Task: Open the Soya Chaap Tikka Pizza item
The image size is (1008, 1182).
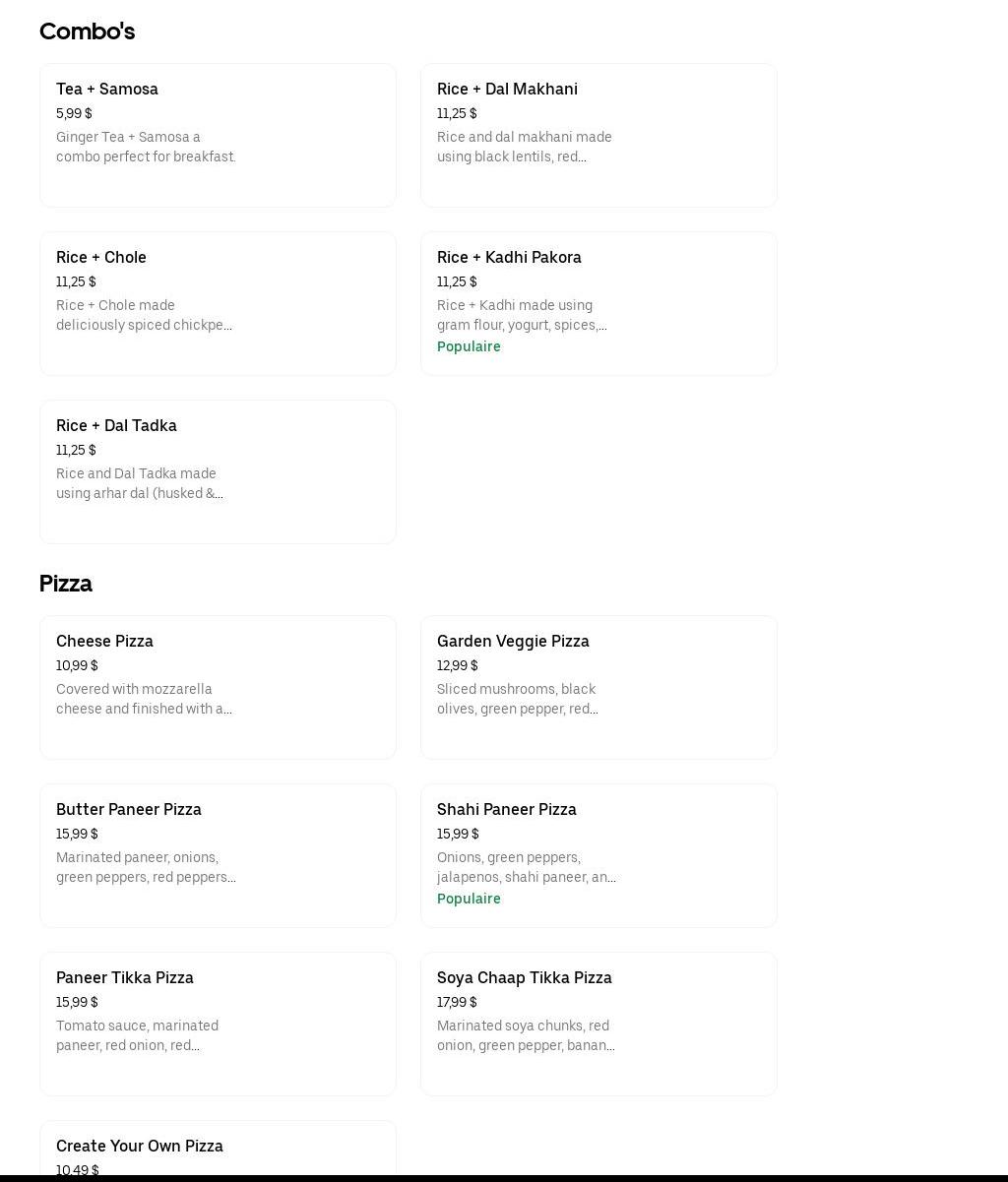Action: [598, 1024]
